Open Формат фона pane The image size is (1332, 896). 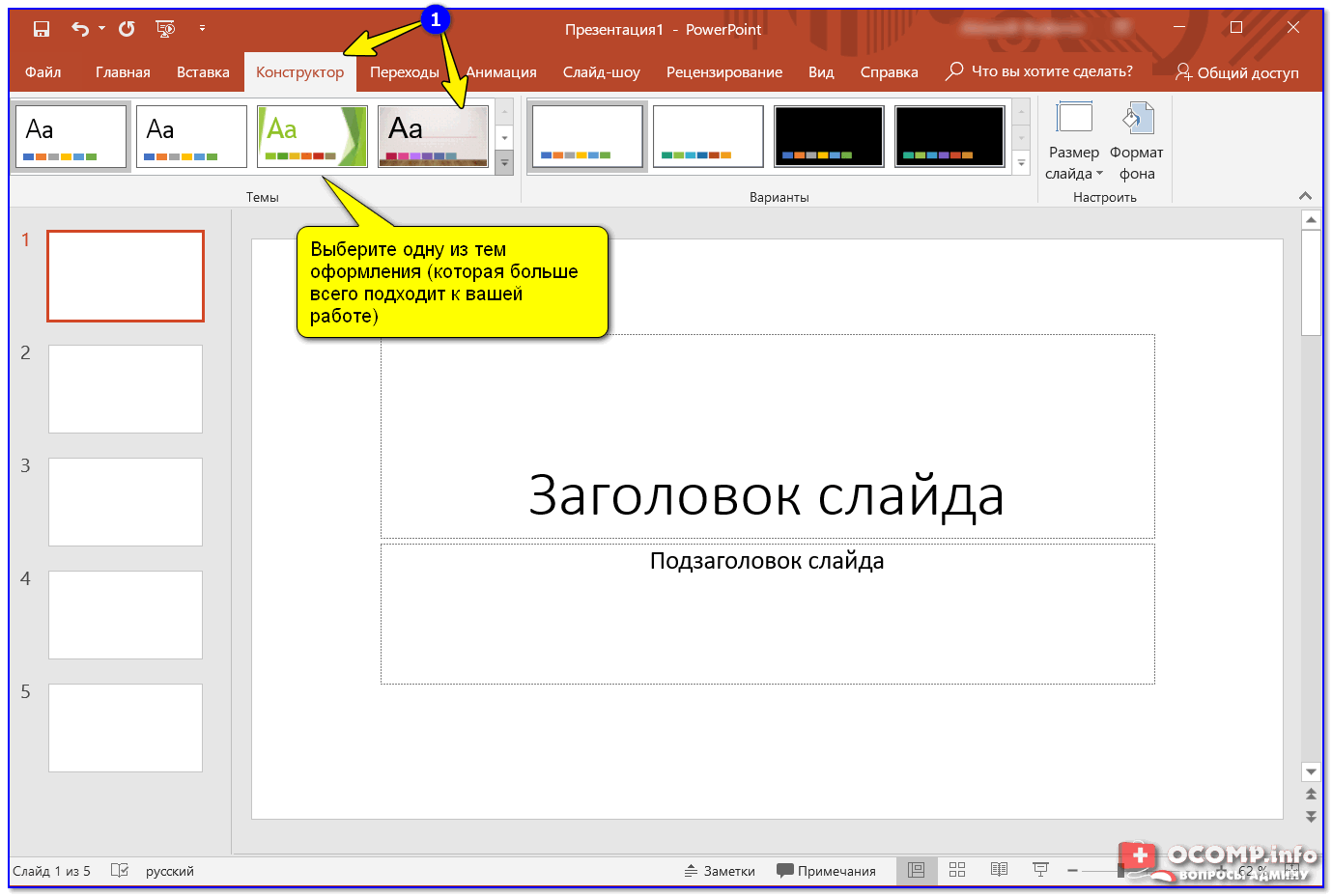[1137, 142]
